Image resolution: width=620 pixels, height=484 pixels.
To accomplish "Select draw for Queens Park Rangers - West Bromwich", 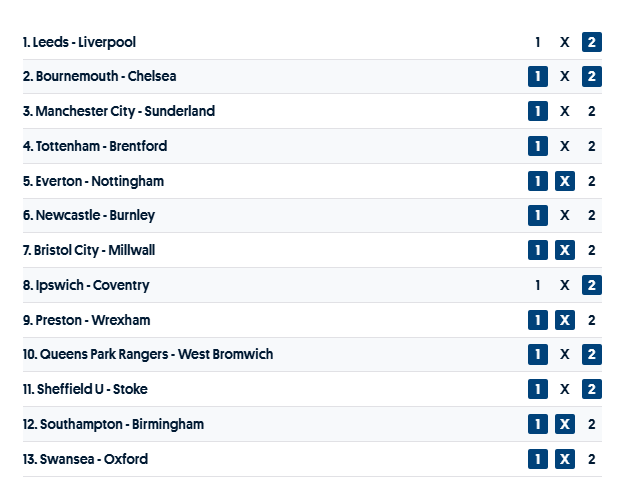I will point(565,354).
